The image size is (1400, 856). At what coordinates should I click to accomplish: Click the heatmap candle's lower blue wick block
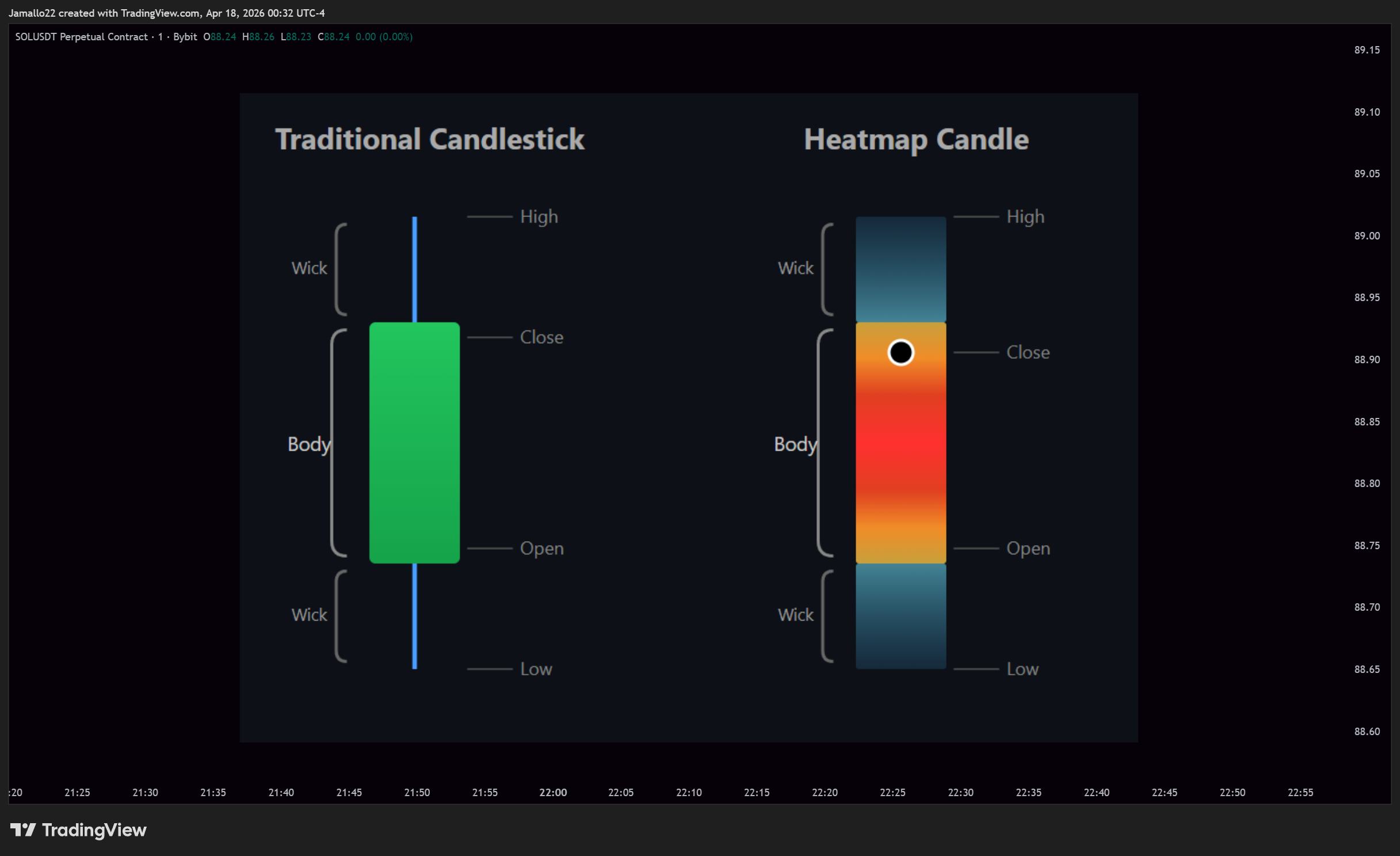point(901,616)
